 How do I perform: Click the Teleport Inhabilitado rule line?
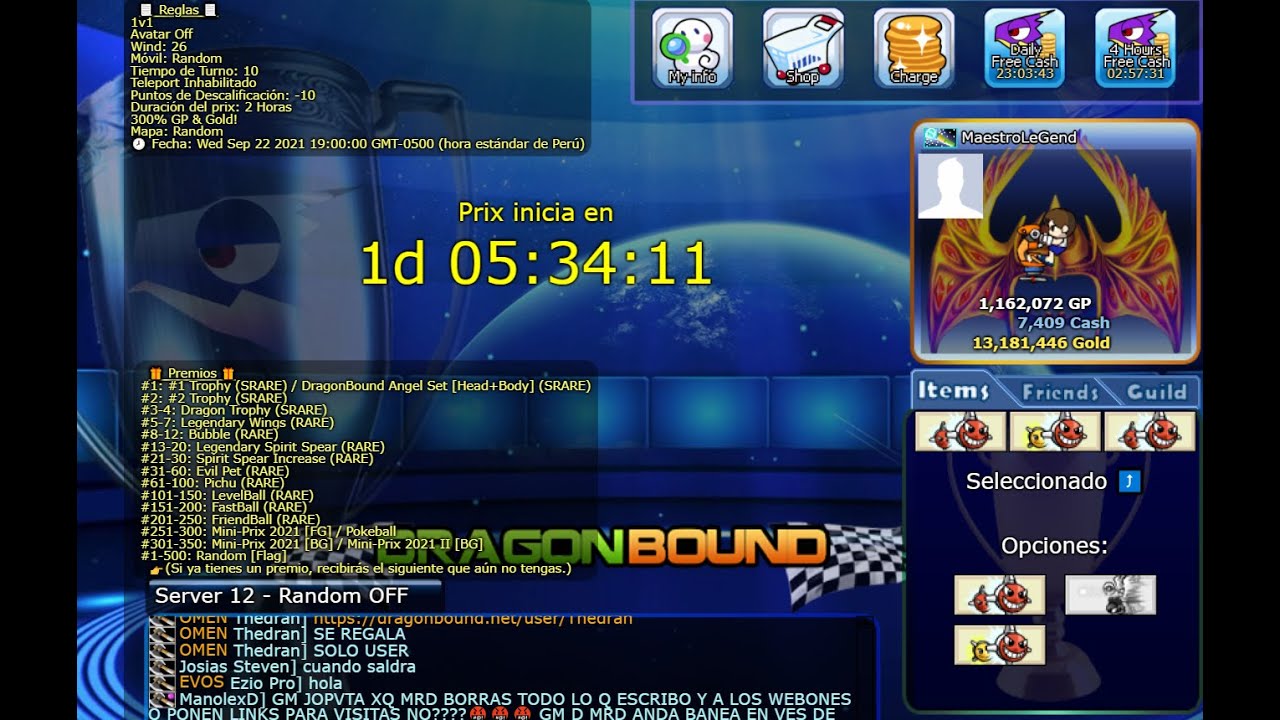(194, 82)
